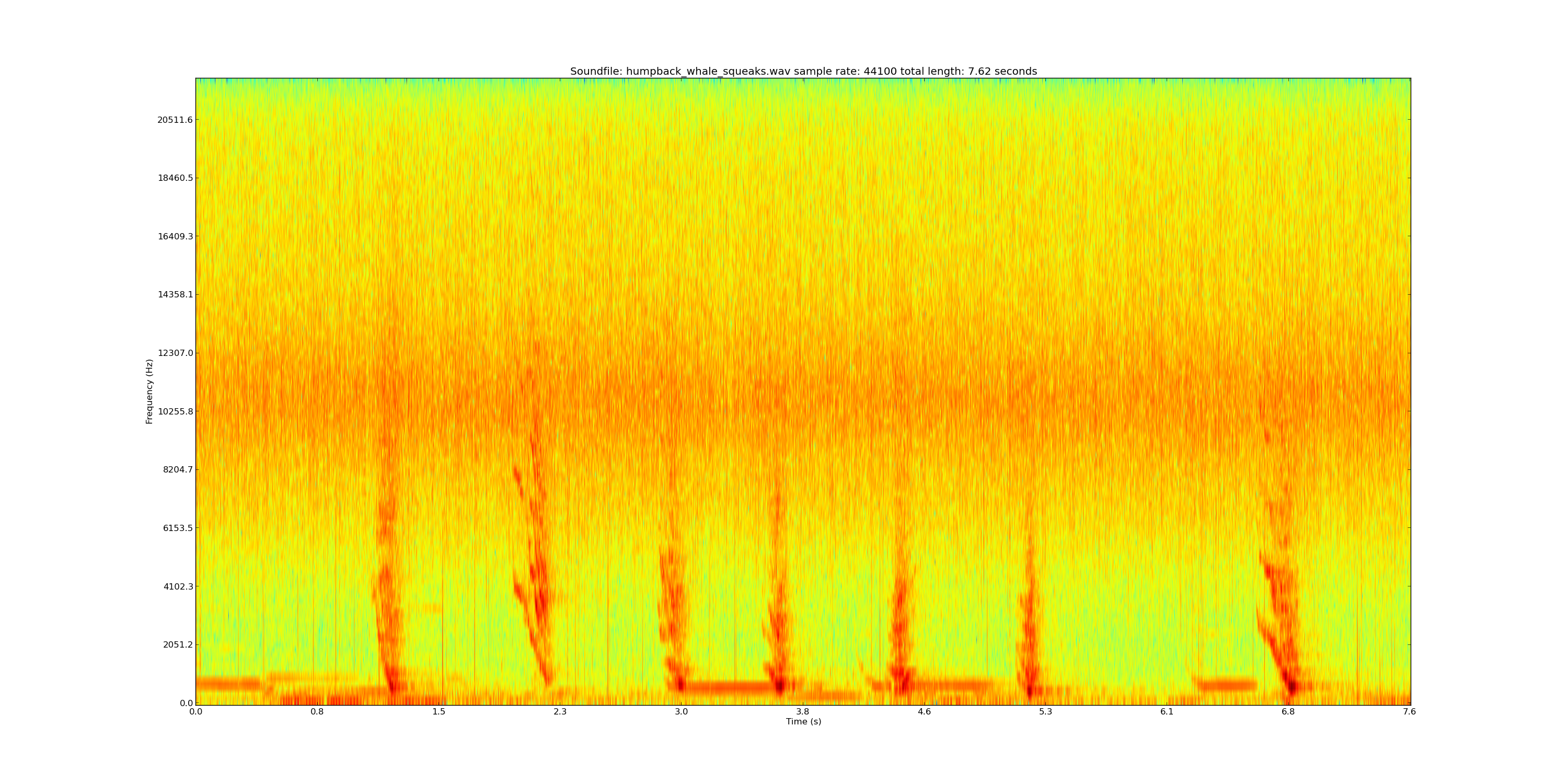Click the 6153.5 frequency tick label

tap(177, 528)
